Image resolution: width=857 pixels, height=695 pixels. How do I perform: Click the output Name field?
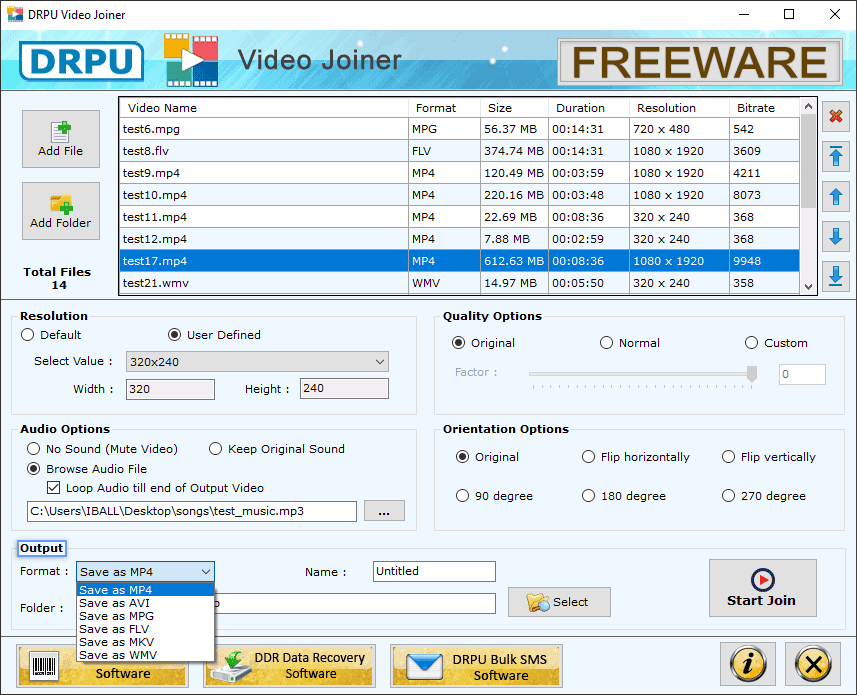coord(434,571)
